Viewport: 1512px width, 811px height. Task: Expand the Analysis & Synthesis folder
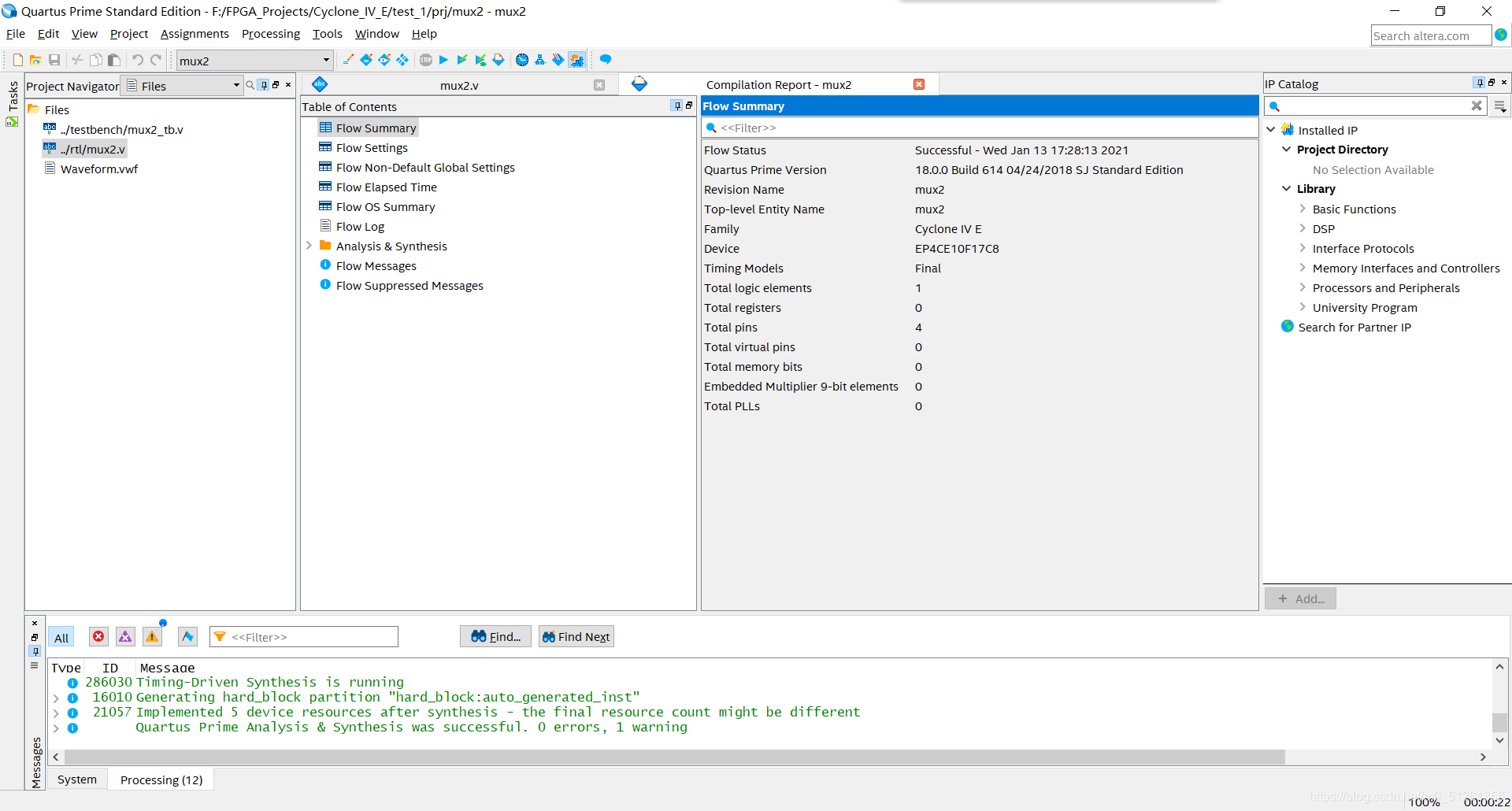[x=309, y=246]
